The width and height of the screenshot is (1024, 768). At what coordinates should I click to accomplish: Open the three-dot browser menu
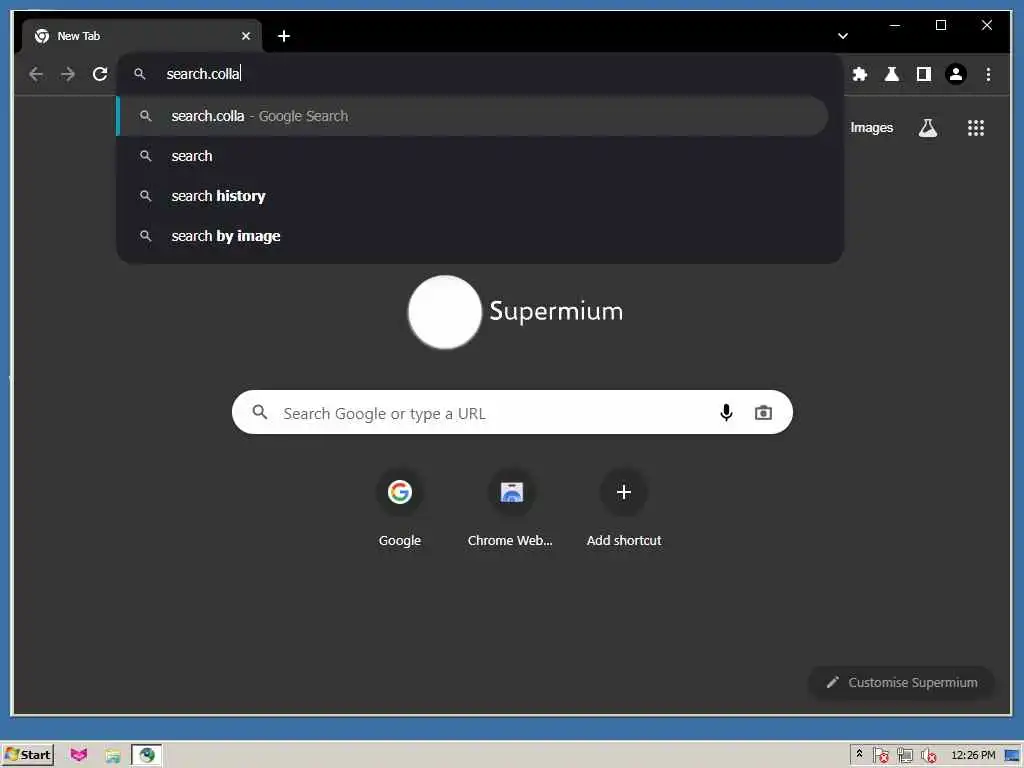point(988,74)
